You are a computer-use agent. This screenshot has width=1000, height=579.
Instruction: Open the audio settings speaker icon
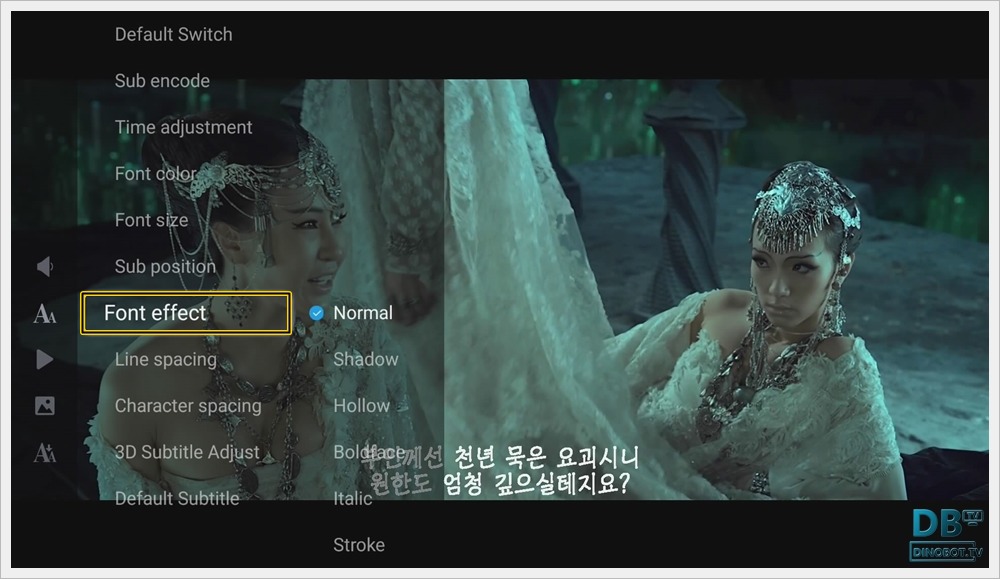click(x=45, y=267)
